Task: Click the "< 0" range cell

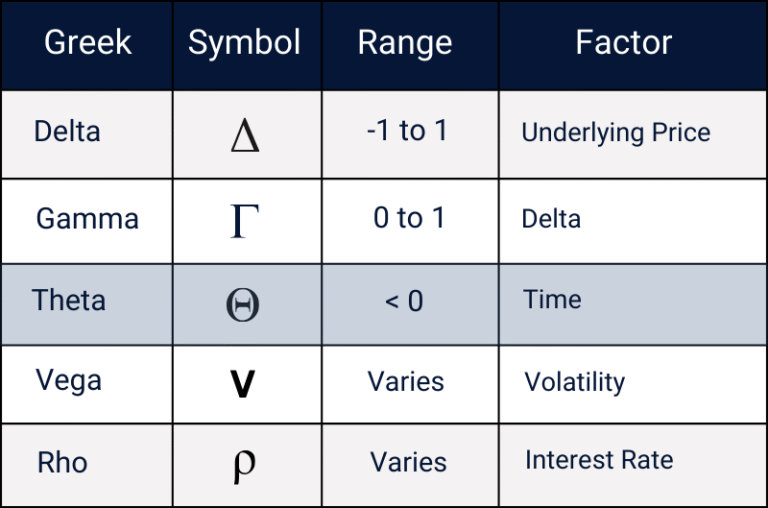Action: [405, 300]
